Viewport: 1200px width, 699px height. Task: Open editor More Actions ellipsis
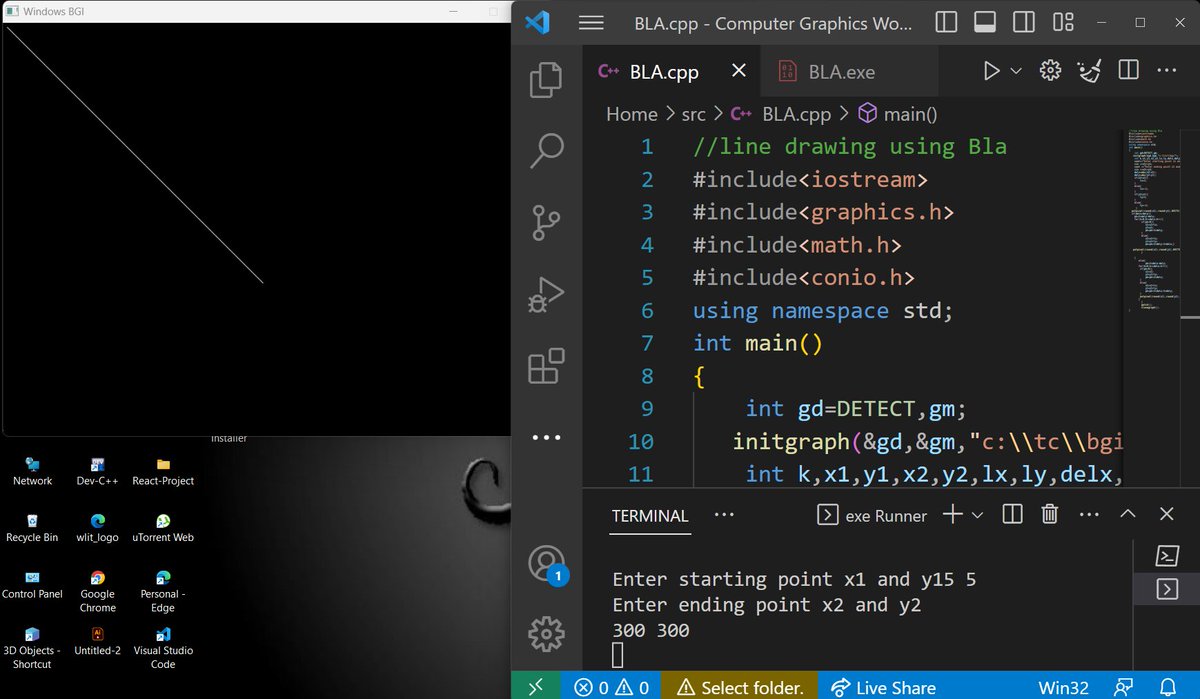point(1166,71)
